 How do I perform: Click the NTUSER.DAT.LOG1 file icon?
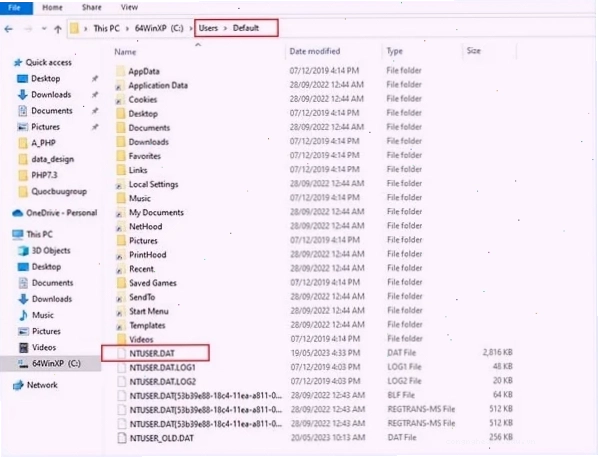[121, 368]
